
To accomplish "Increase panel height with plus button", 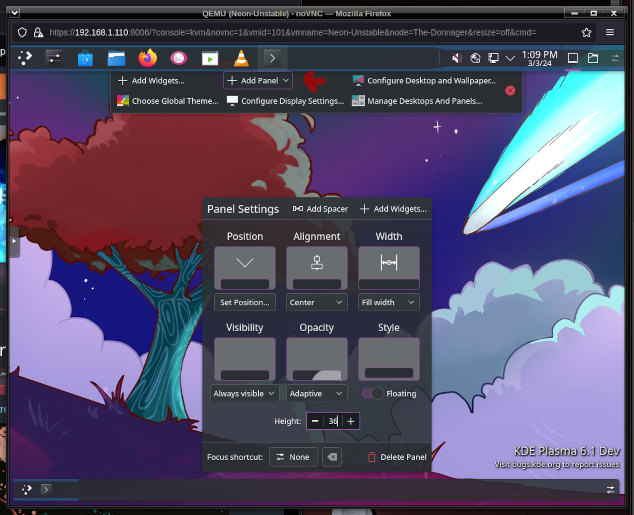I will (351, 421).
